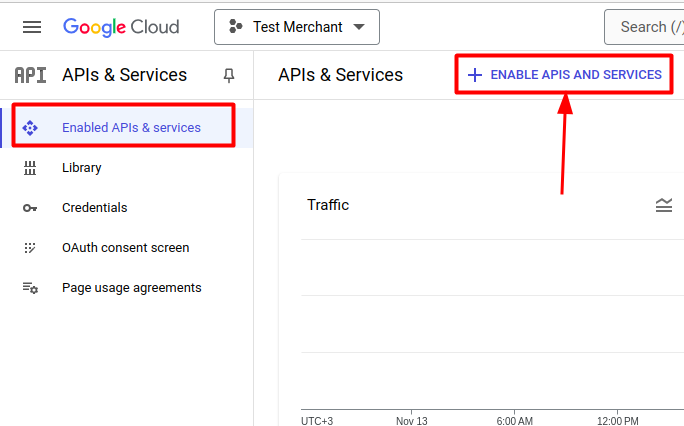Click the 12:00 PM axis label
This screenshot has width=684, height=426.
pyautogui.click(x=618, y=421)
